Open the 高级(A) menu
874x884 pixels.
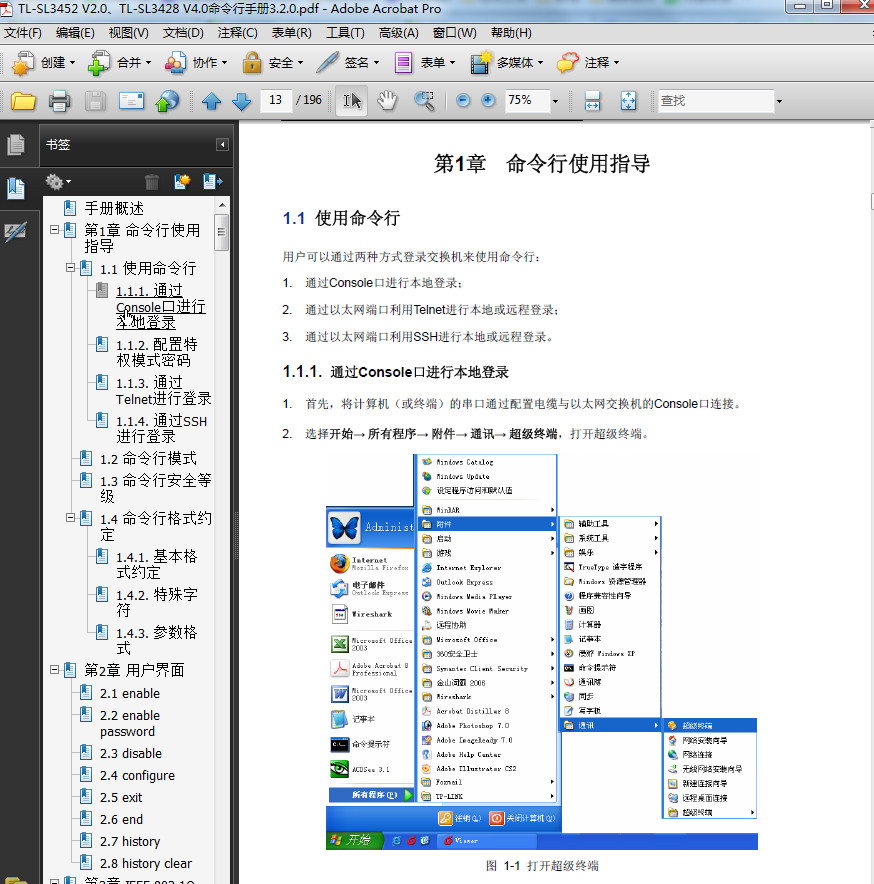(x=399, y=33)
